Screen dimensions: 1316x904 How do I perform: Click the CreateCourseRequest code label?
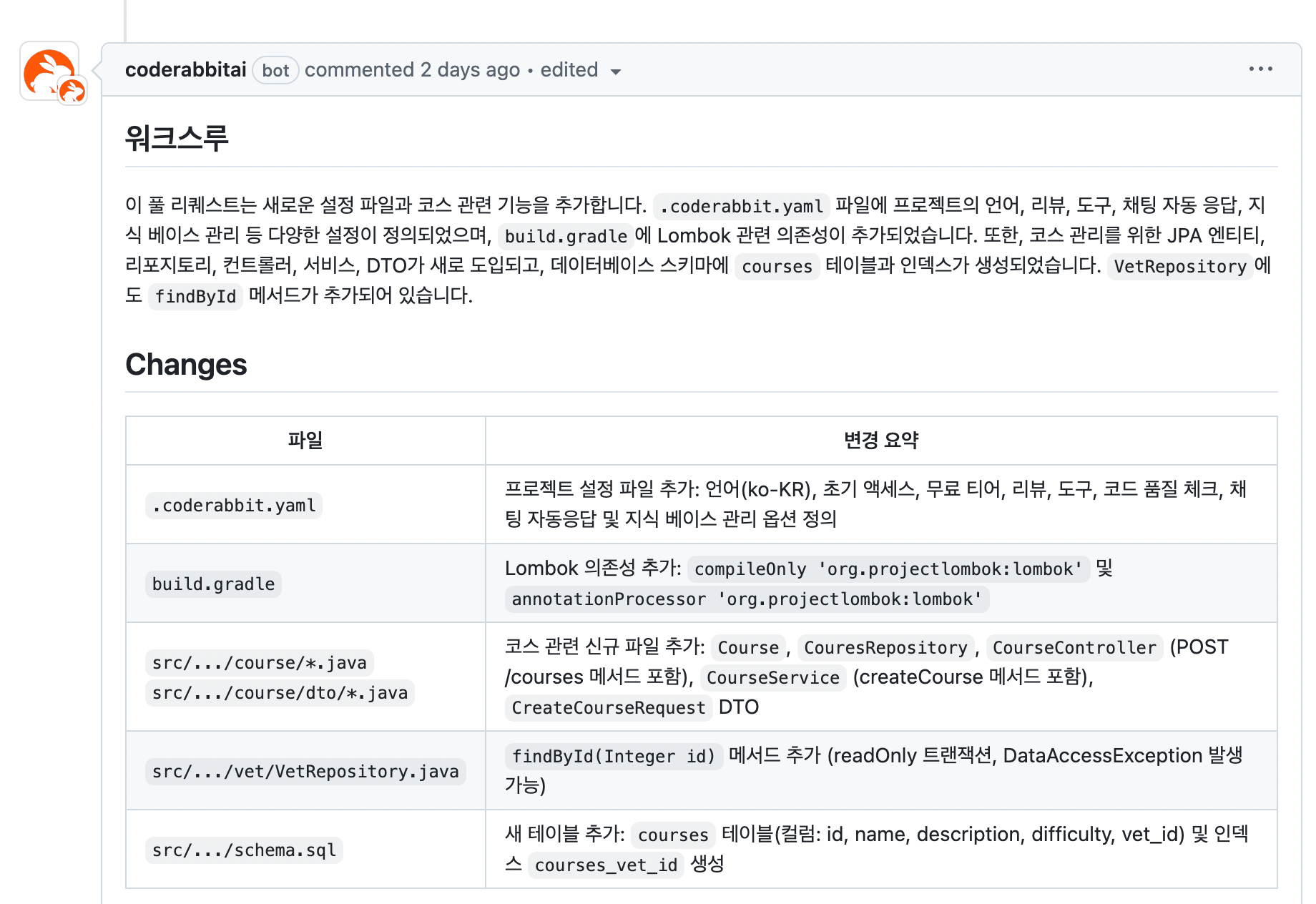608,708
